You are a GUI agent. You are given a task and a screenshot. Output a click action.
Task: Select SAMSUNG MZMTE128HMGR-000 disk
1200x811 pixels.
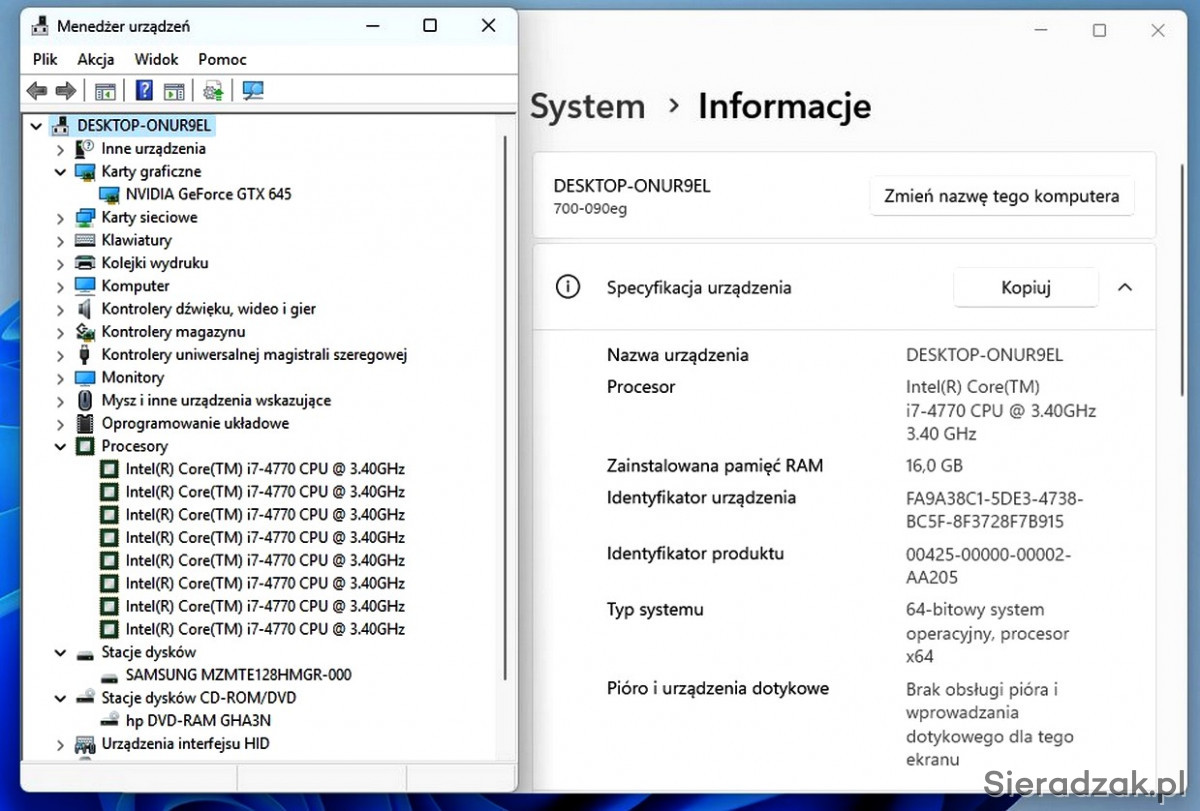coord(238,675)
